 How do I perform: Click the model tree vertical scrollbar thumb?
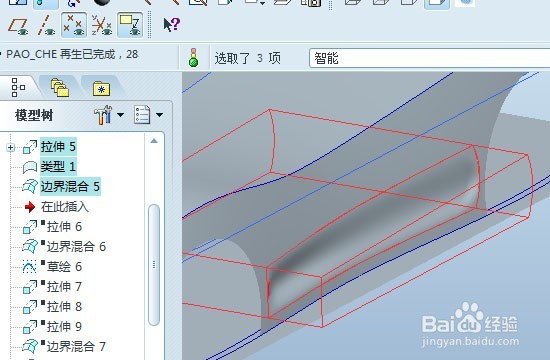tap(154, 265)
